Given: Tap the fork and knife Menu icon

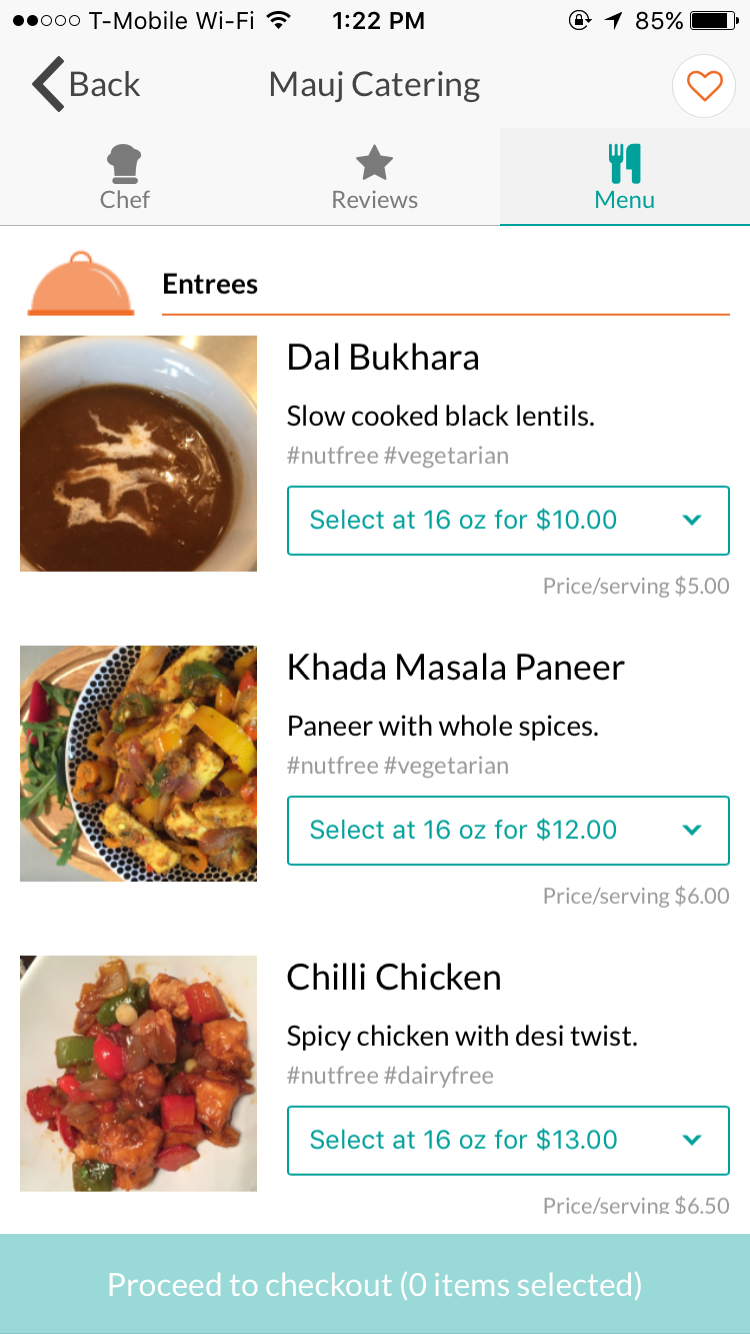Looking at the screenshot, I should tap(625, 162).
